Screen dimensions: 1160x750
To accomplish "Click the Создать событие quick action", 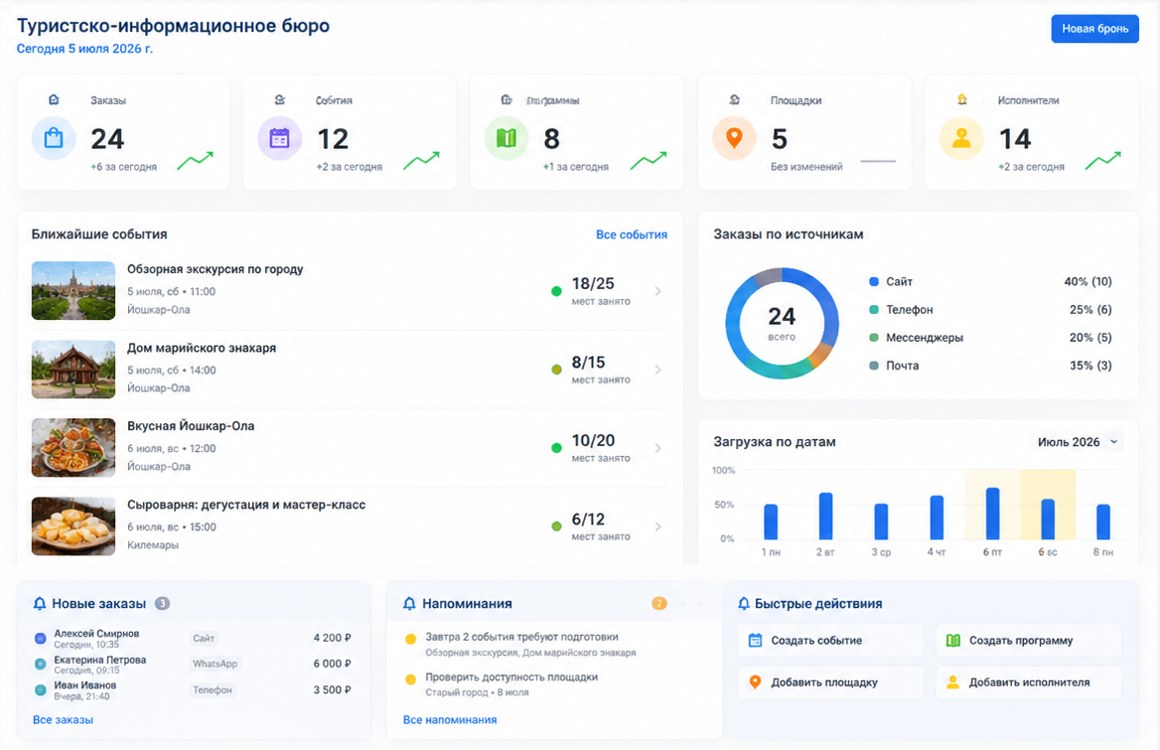I will pyautogui.click(x=831, y=641).
